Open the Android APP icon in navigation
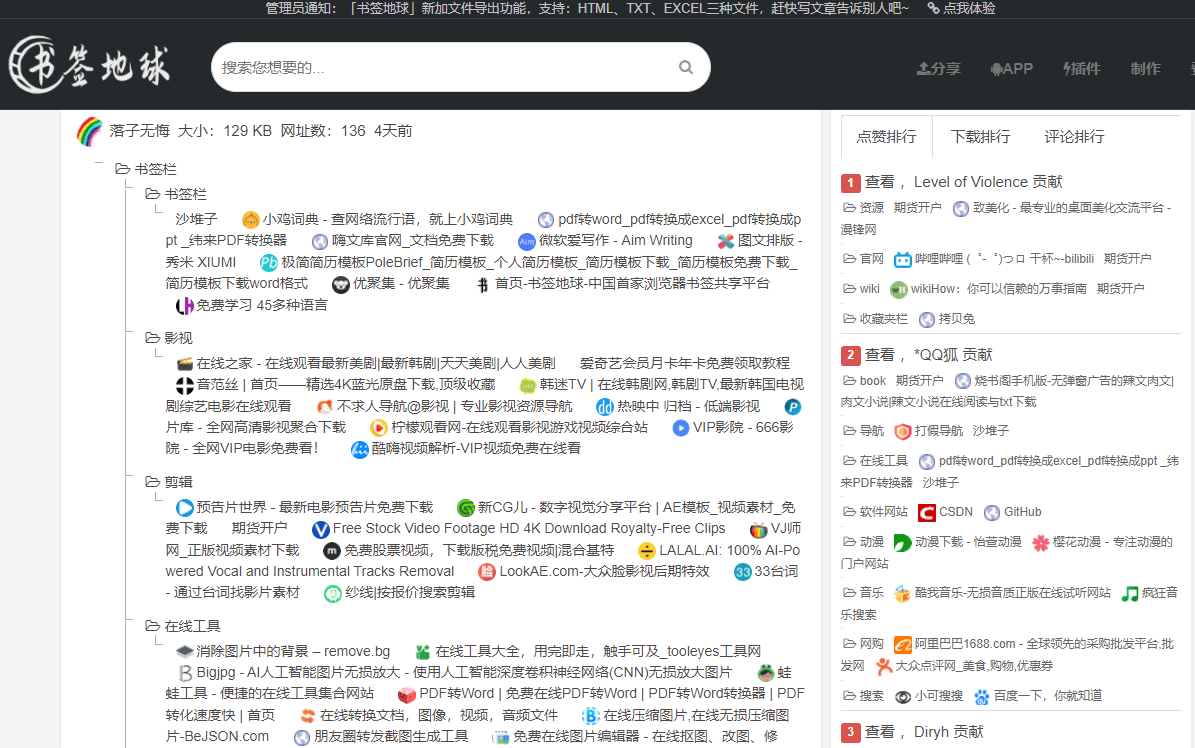Viewport: 1195px width, 748px height. coord(998,68)
